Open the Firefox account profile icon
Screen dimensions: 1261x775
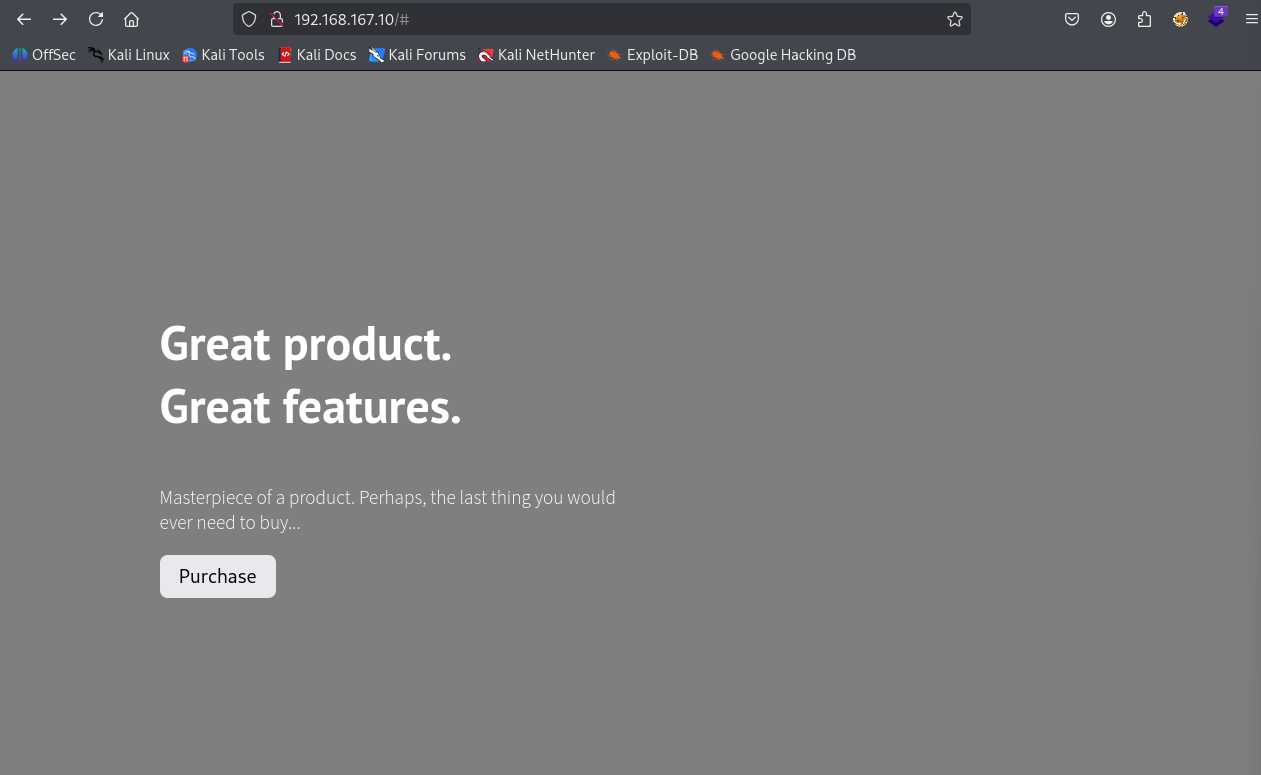(x=1108, y=19)
